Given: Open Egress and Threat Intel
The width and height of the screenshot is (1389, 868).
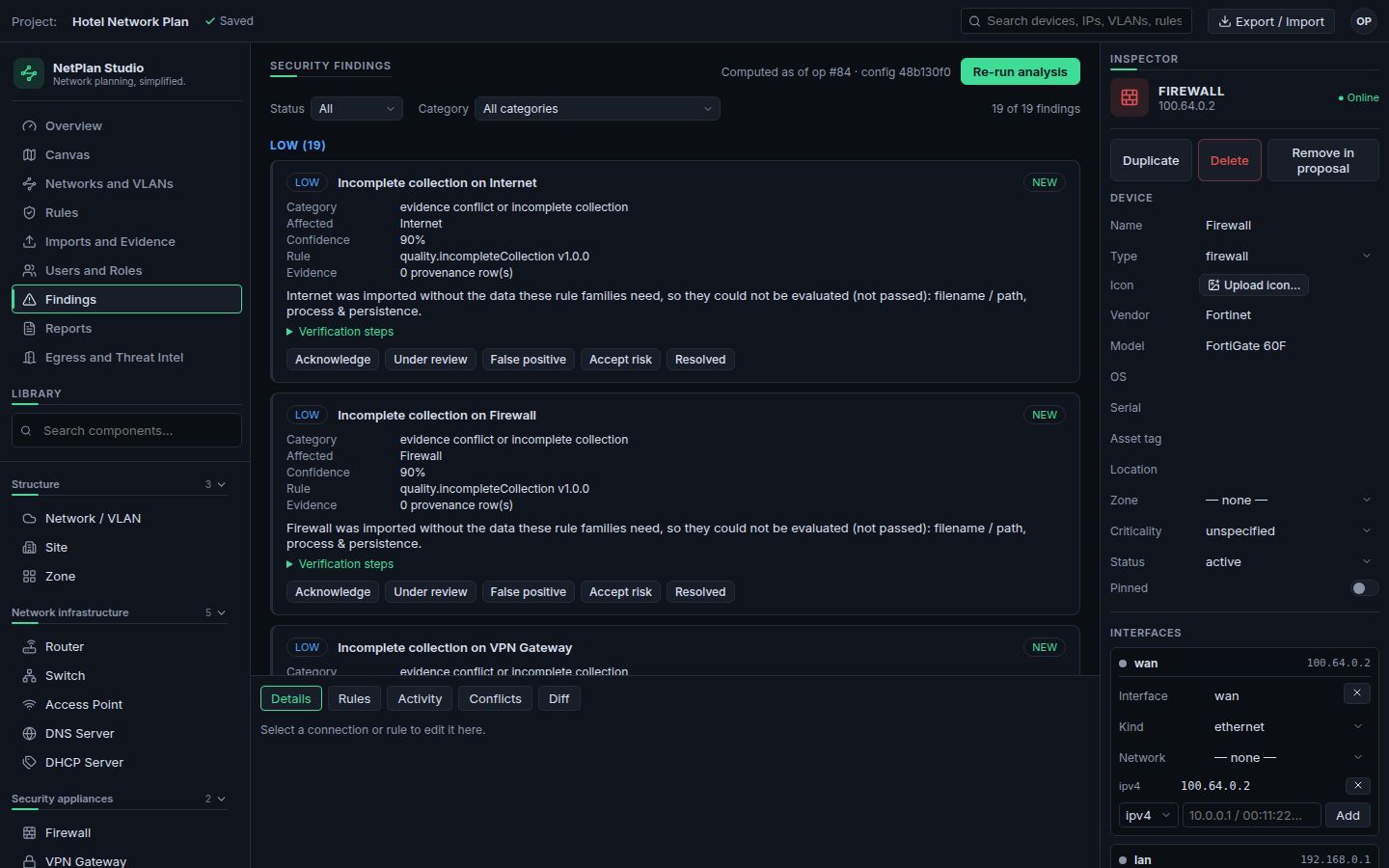Looking at the screenshot, I should click(x=126, y=357).
